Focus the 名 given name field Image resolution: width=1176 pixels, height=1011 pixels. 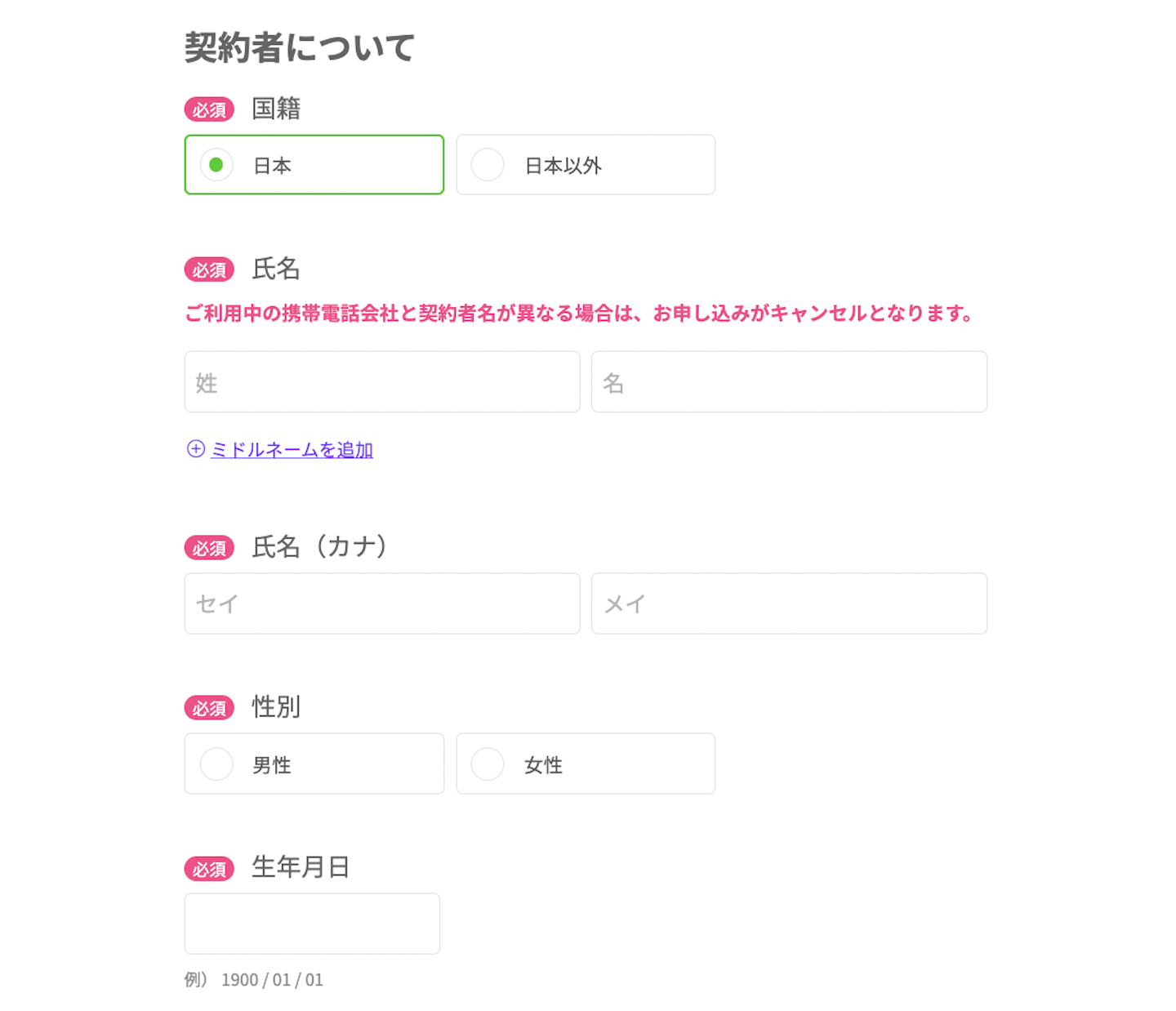(x=789, y=381)
